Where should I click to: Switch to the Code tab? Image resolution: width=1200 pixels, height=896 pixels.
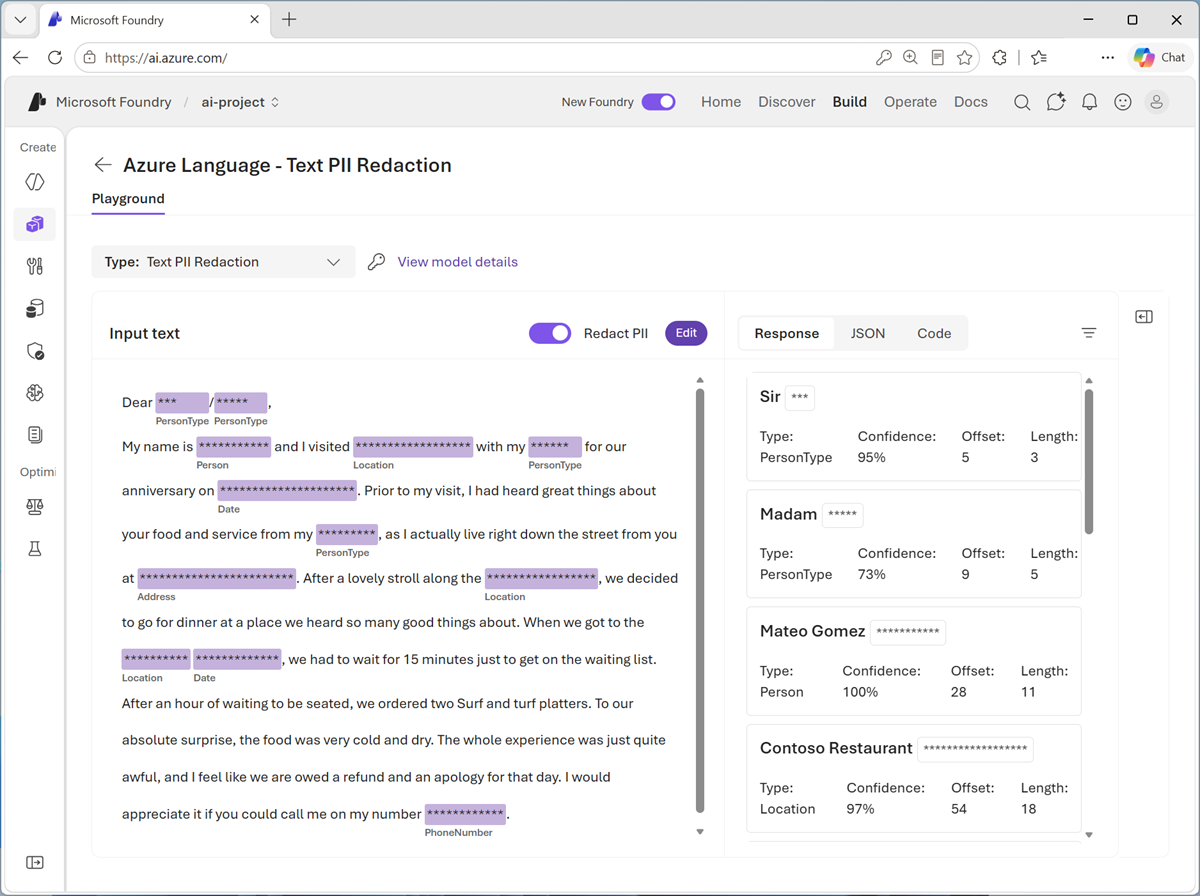pyautogui.click(x=934, y=334)
